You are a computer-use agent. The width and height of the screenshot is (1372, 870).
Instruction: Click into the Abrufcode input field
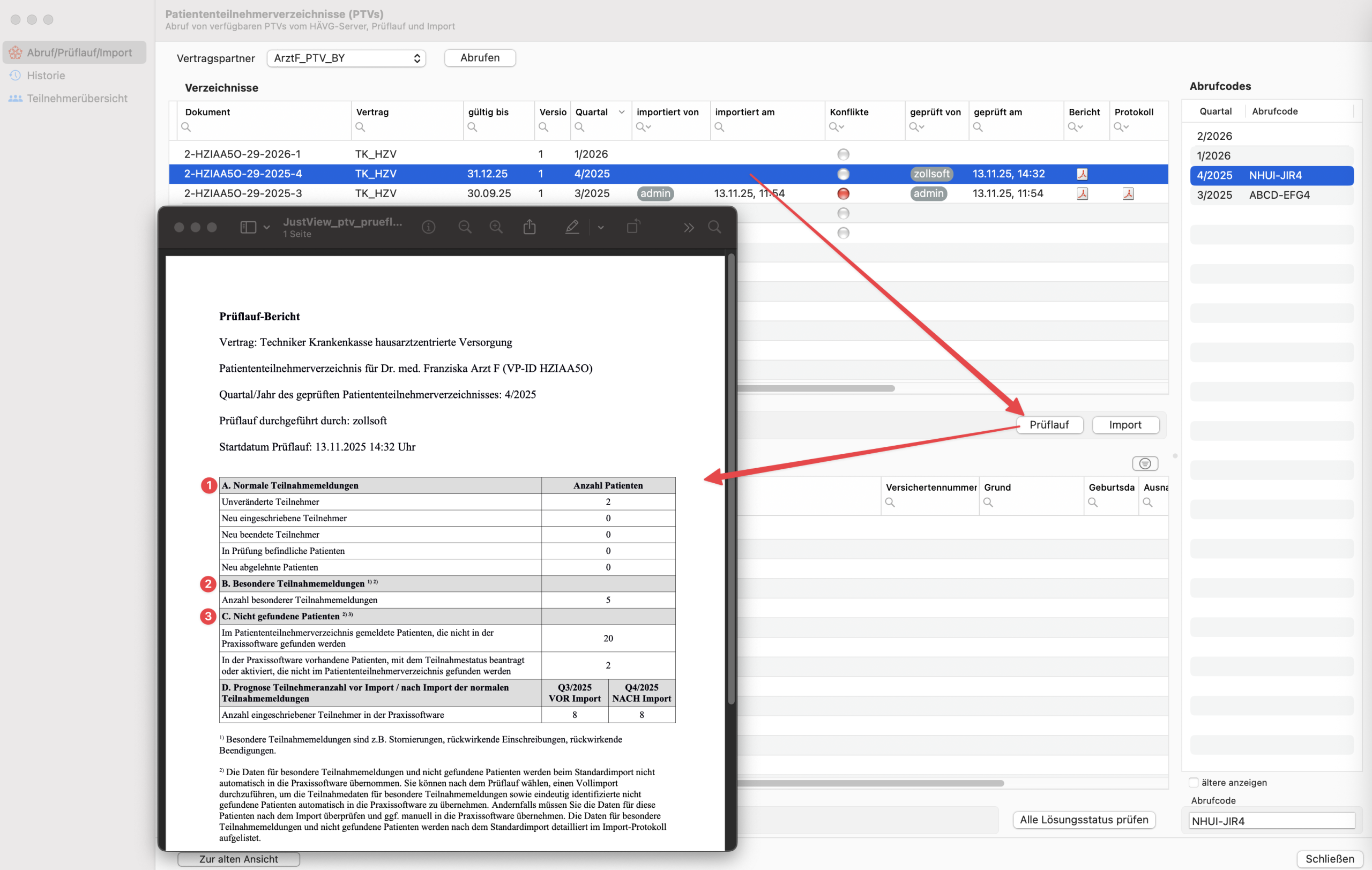click(1271, 821)
